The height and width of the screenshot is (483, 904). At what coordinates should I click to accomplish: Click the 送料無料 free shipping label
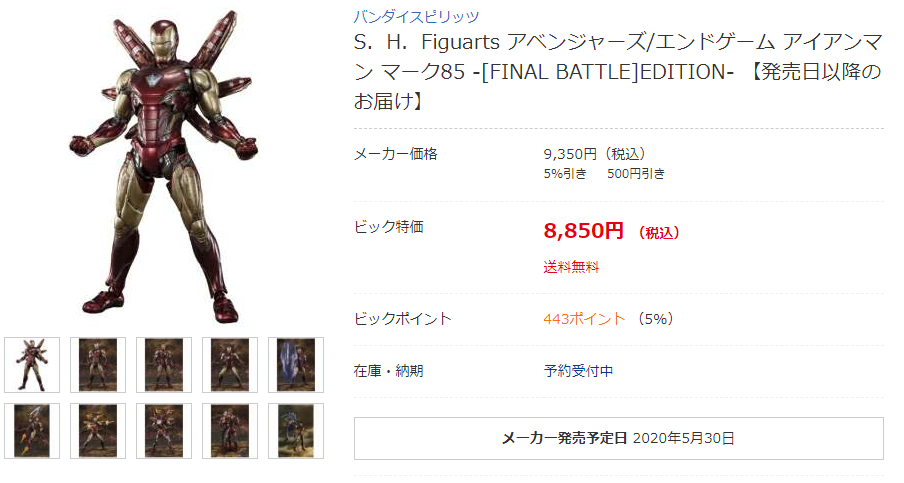tap(571, 267)
